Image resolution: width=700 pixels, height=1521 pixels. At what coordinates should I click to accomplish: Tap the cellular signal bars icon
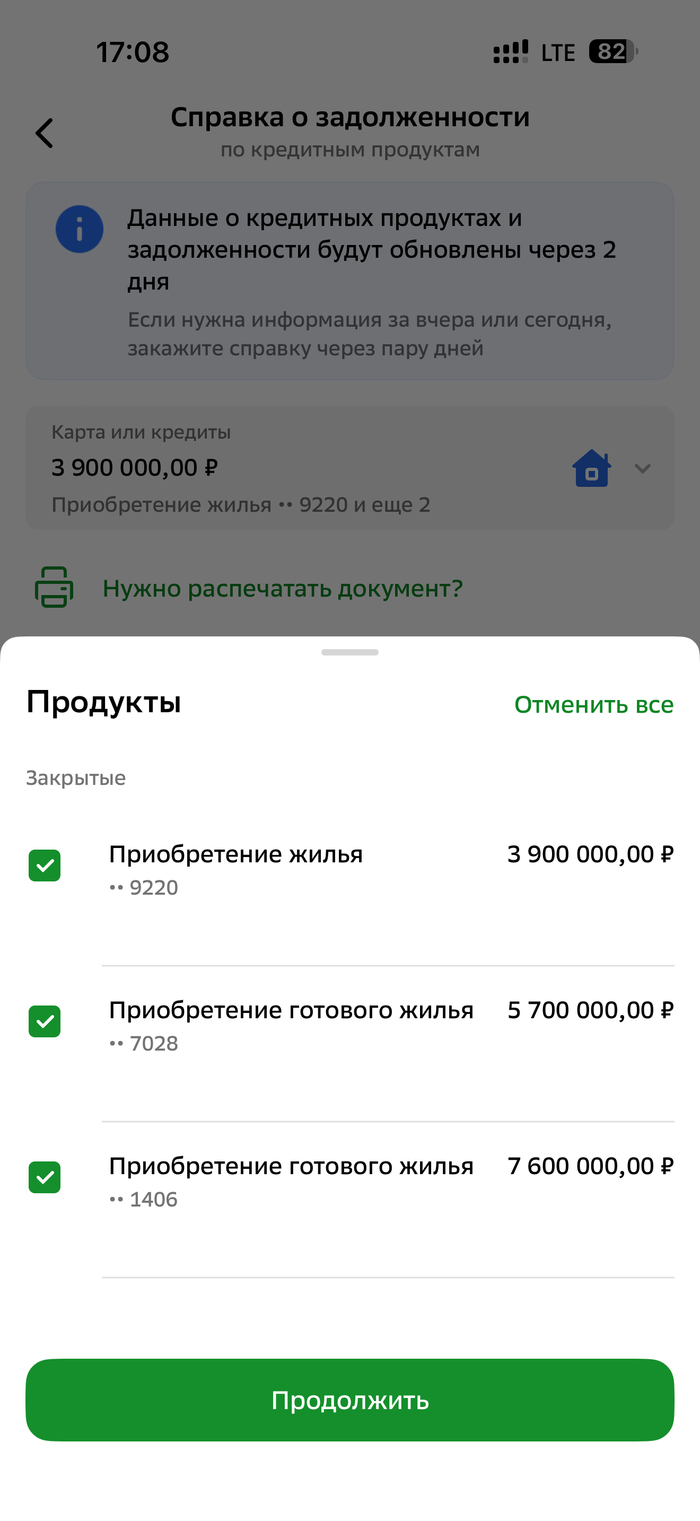click(510, 52)
